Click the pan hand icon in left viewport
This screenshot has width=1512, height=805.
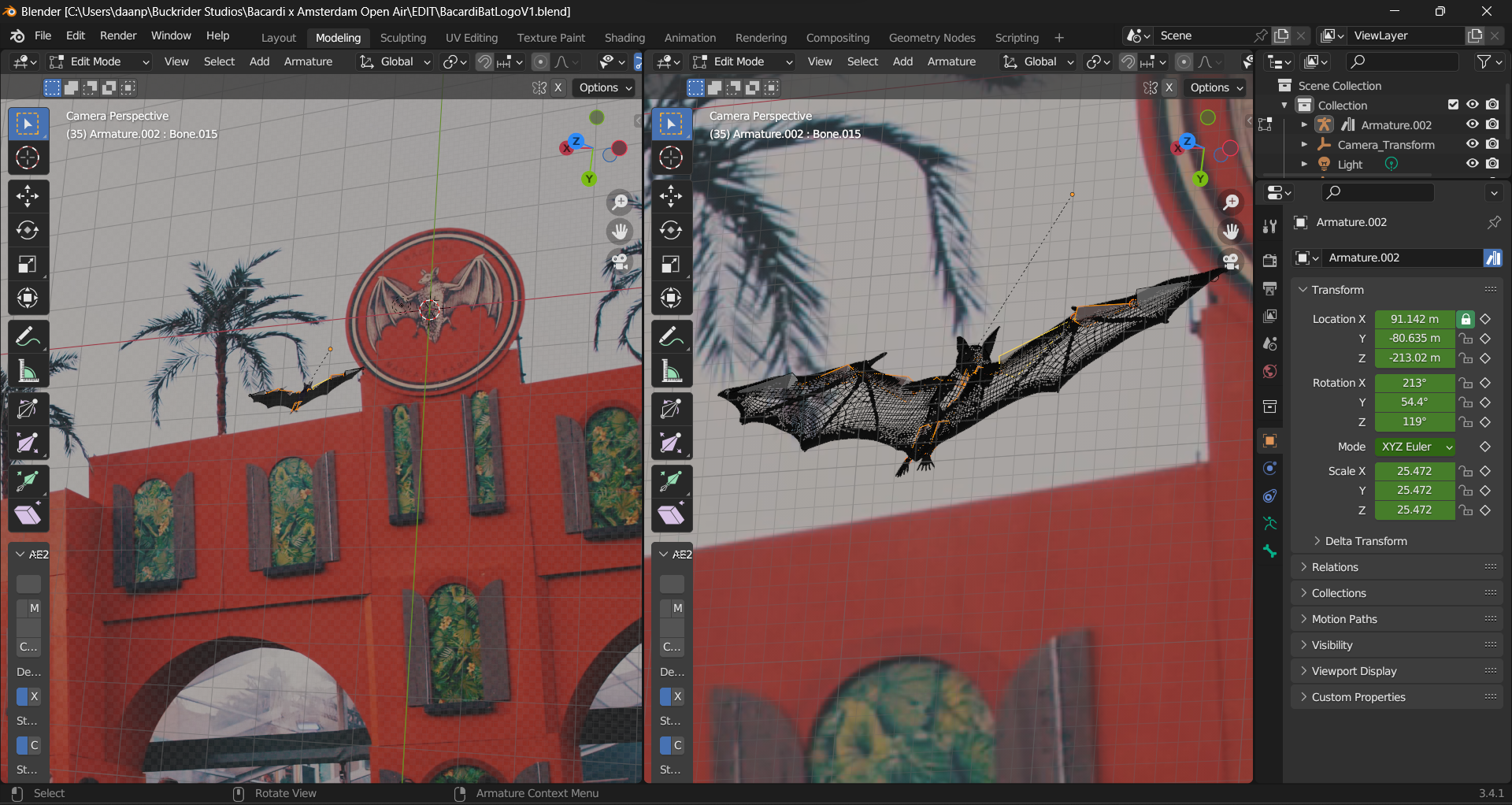click(621, 231)
